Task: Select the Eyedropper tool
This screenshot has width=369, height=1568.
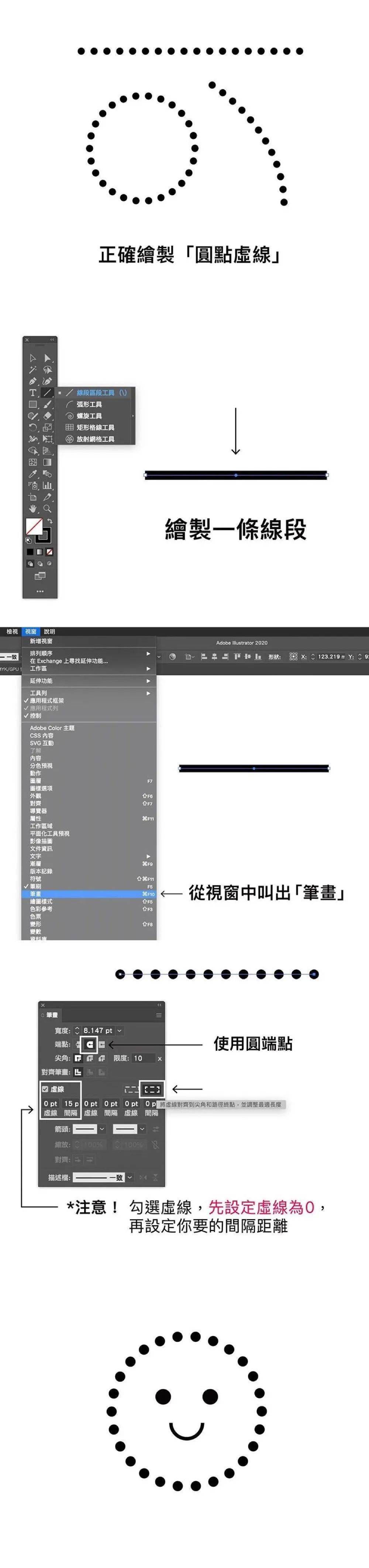Action: [33, 474]
